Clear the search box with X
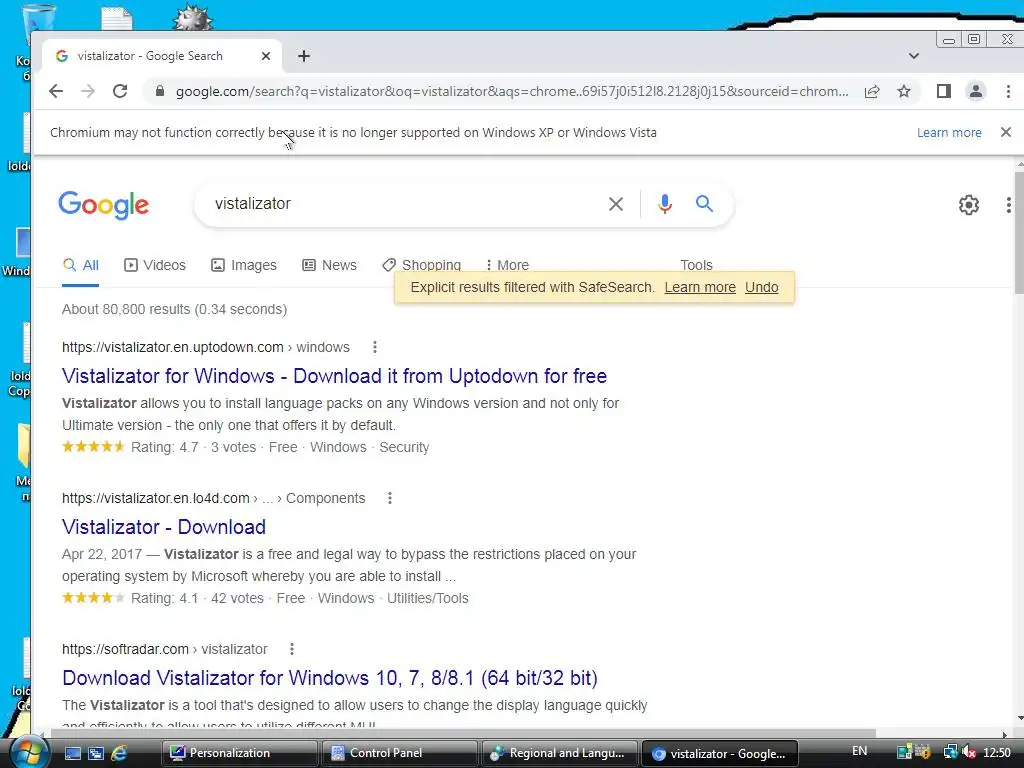Viewport: 1024px width, 768px height. (615, 204)
